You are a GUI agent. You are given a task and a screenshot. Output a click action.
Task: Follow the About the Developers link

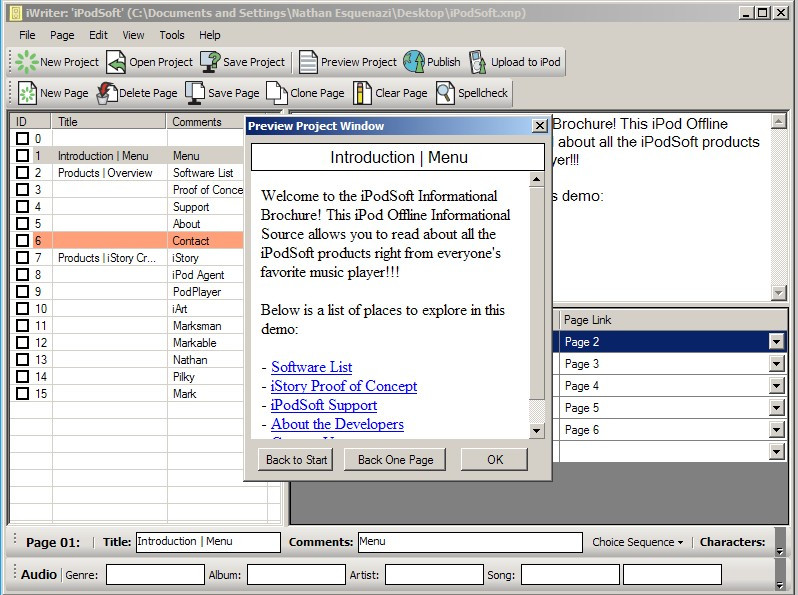click(337, 424)
